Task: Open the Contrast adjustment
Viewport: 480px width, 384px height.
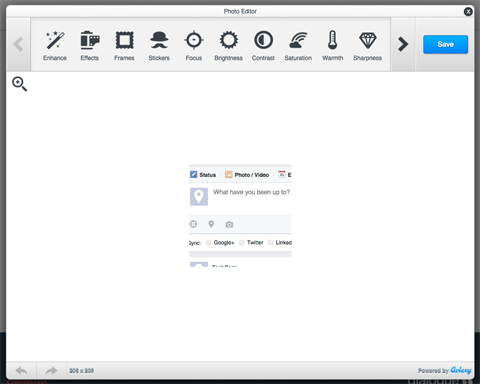Action: tap(263, 45)
